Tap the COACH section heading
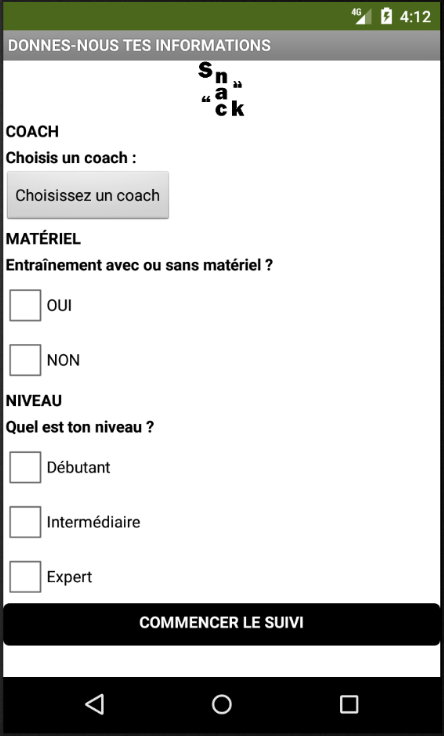Screen dimensions: 444x736 click(32, 132)
